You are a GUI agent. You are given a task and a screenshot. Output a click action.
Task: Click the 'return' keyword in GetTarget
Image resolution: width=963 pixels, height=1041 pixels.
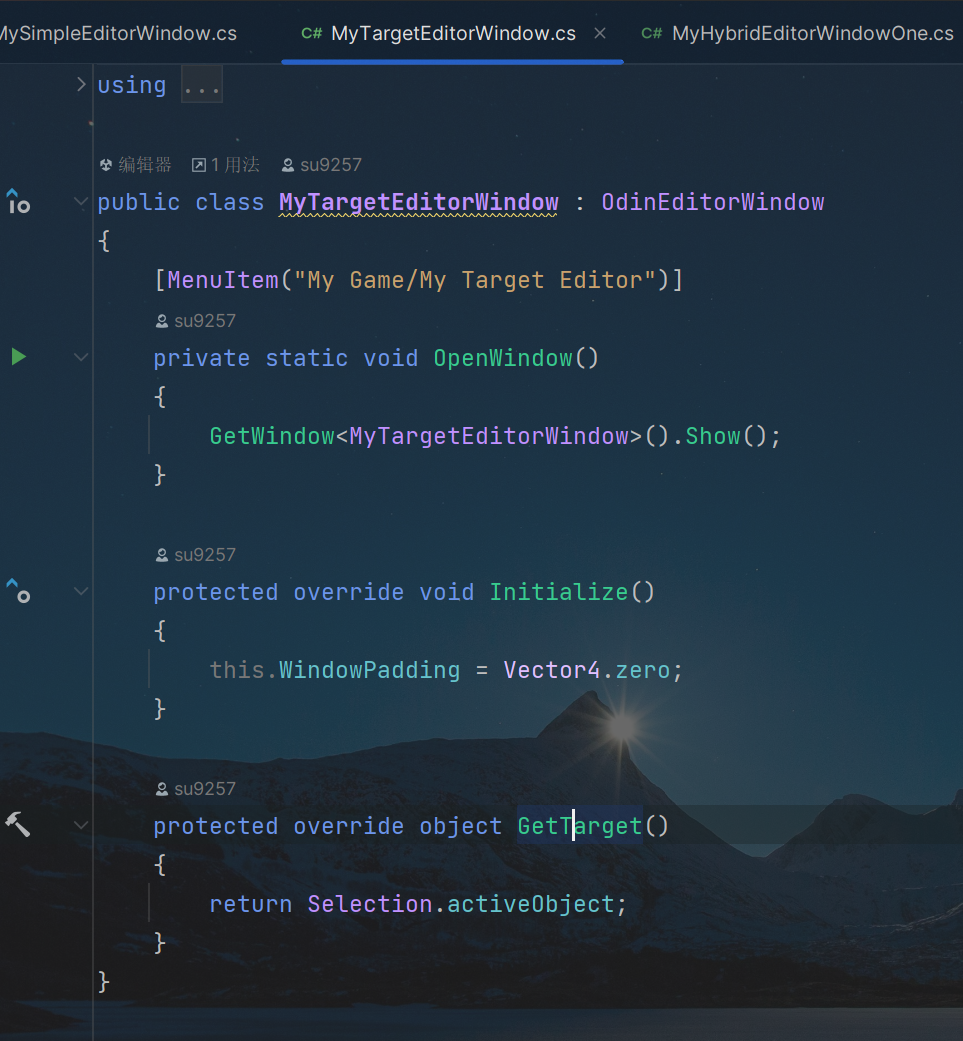click(x=251, y=904)
